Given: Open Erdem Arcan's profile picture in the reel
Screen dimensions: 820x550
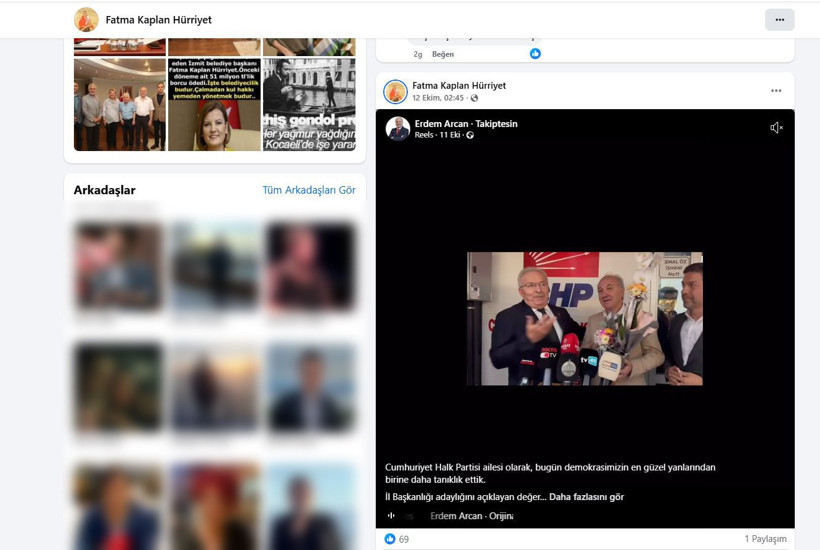Looking at the screenshot, I should (x=398, y=128).
